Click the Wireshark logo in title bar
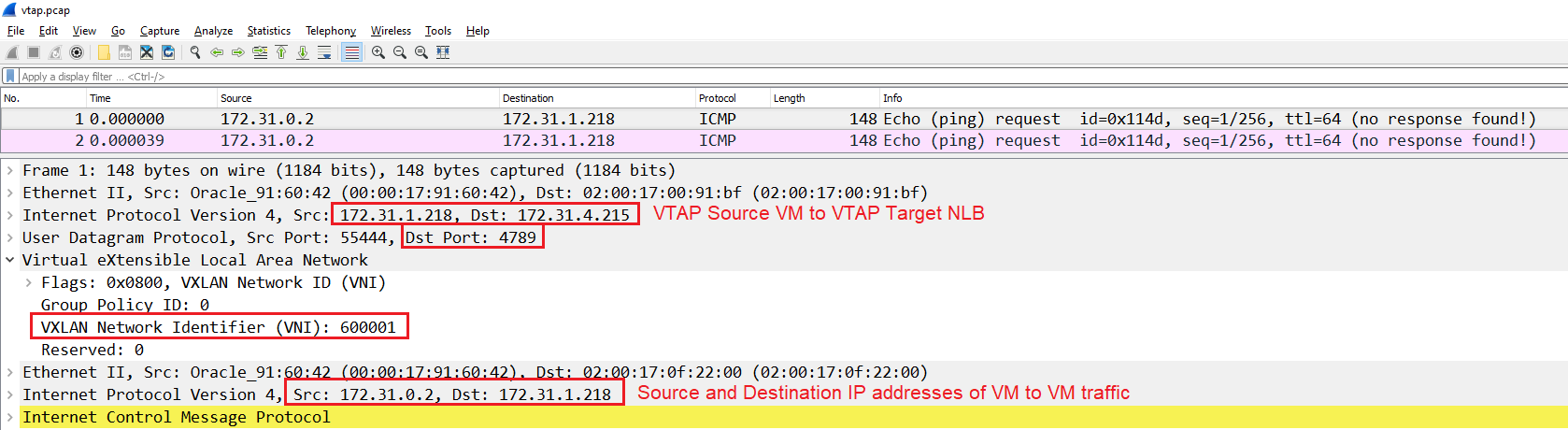This screenshot has width=1568, height=430. coord(9,9)
